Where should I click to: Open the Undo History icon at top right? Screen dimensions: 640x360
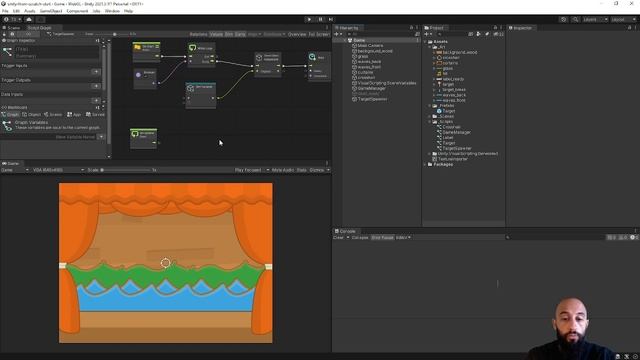tap(563, 19)
